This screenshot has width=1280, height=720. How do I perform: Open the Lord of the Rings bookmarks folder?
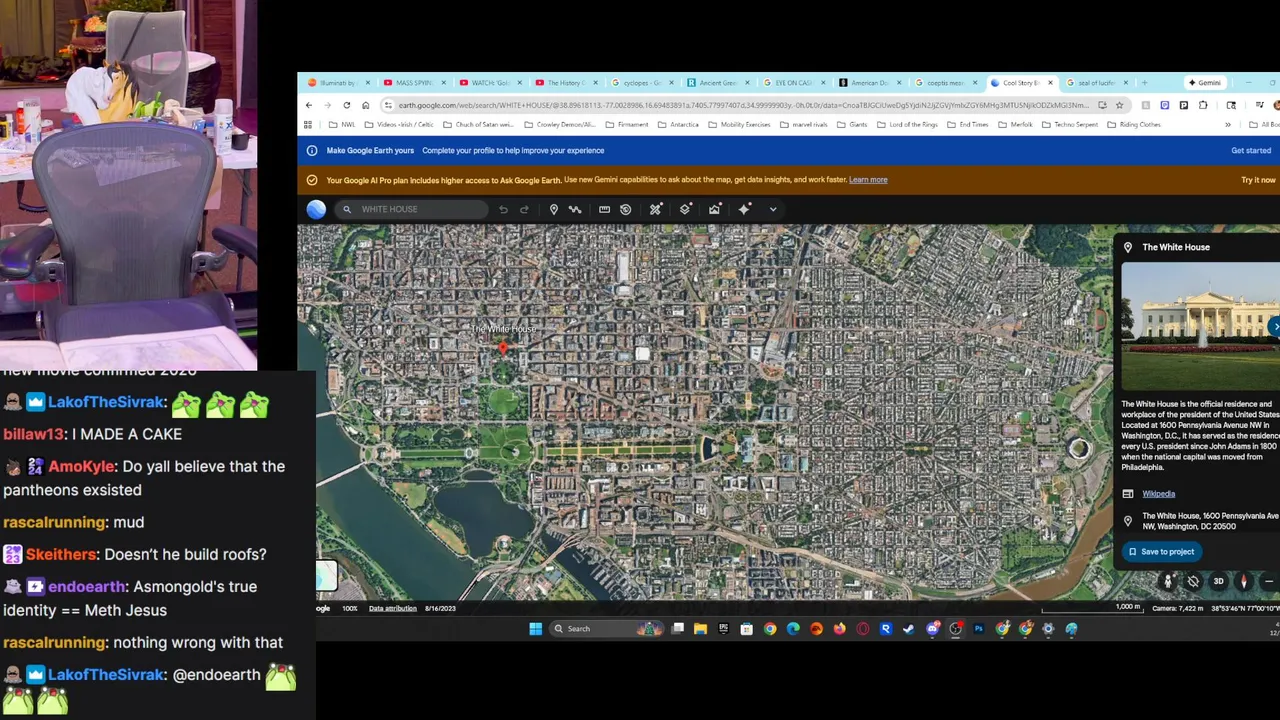click(x=908, y=125)
